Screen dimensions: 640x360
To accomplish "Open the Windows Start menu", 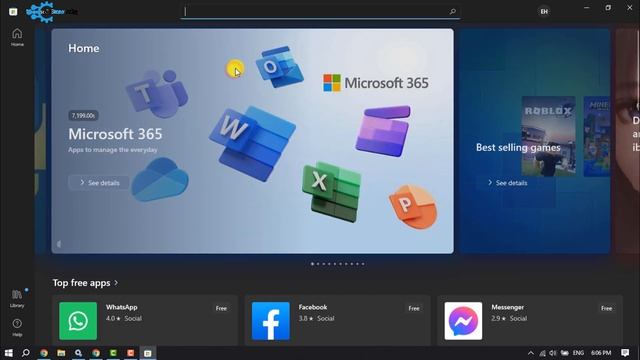I will [8, 353].
